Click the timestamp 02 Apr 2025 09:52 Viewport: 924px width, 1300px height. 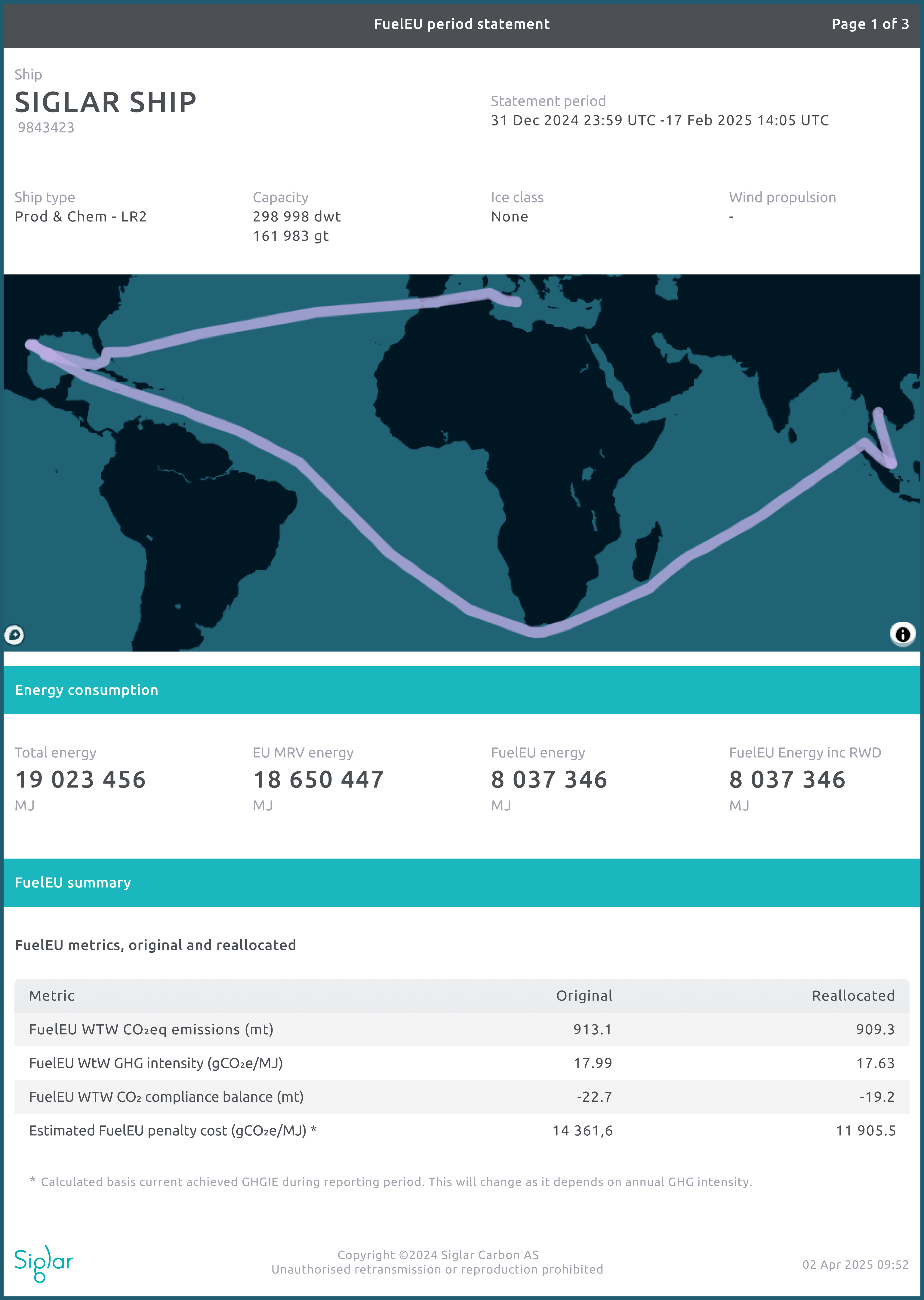855,1264
